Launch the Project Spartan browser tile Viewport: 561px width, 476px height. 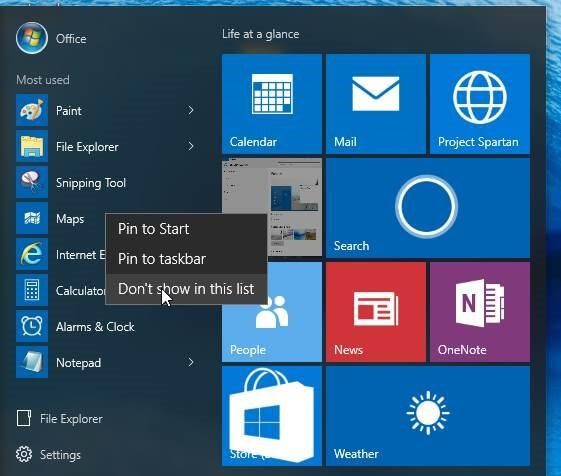pos(480,104)
